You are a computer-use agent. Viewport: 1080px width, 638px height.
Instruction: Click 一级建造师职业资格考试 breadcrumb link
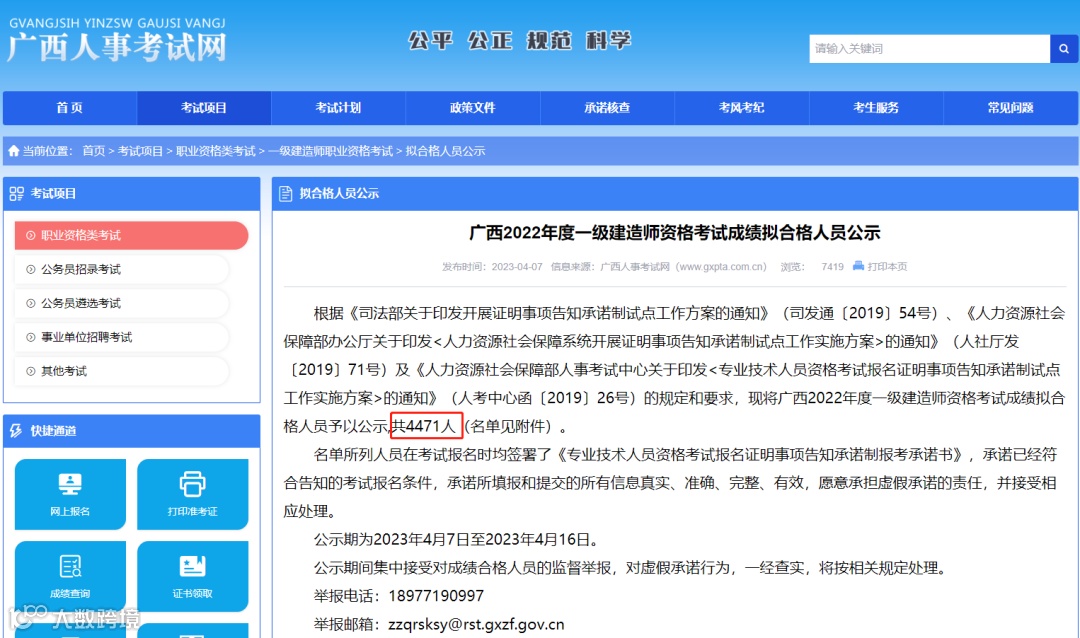(330, 151)
